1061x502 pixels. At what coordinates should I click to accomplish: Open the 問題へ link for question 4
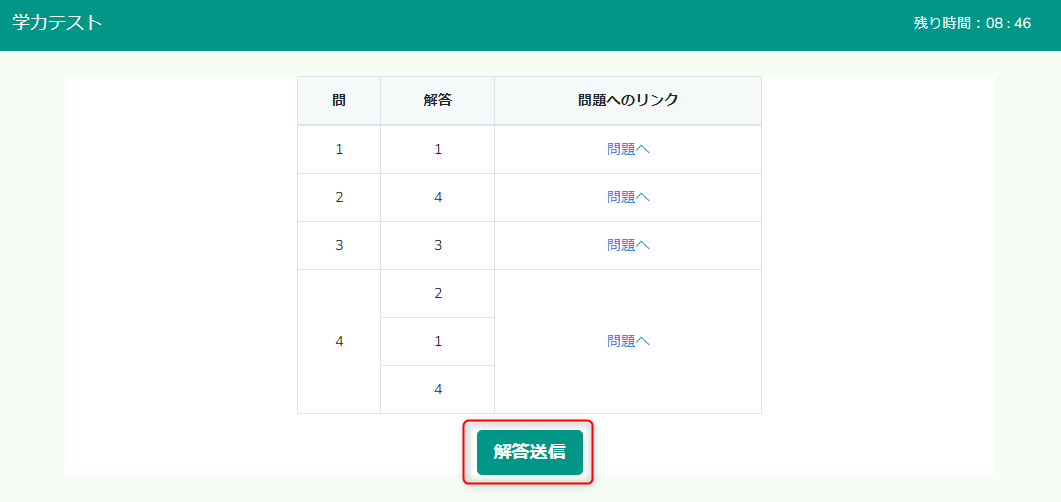pos(628,342)
